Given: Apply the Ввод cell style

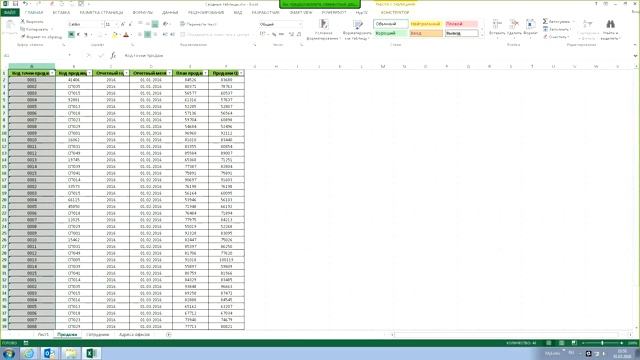Looking at the screenshot, I should (x=426, y=33).
